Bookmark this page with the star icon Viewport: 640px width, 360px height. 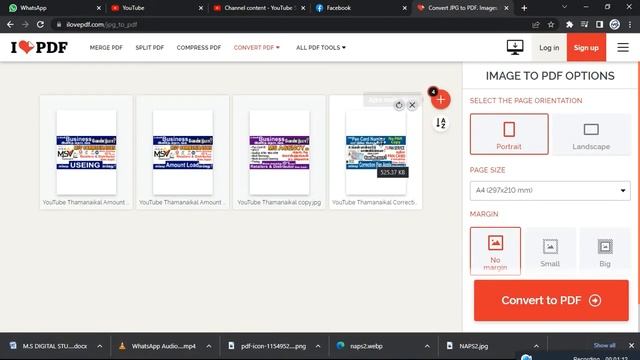(551, 24)
